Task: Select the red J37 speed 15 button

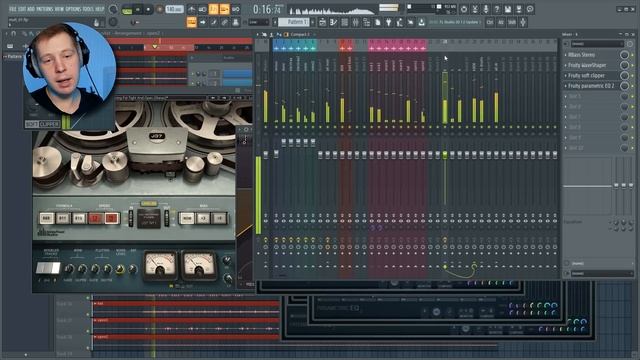Action: pyautogui.click(x=111, y=218)
